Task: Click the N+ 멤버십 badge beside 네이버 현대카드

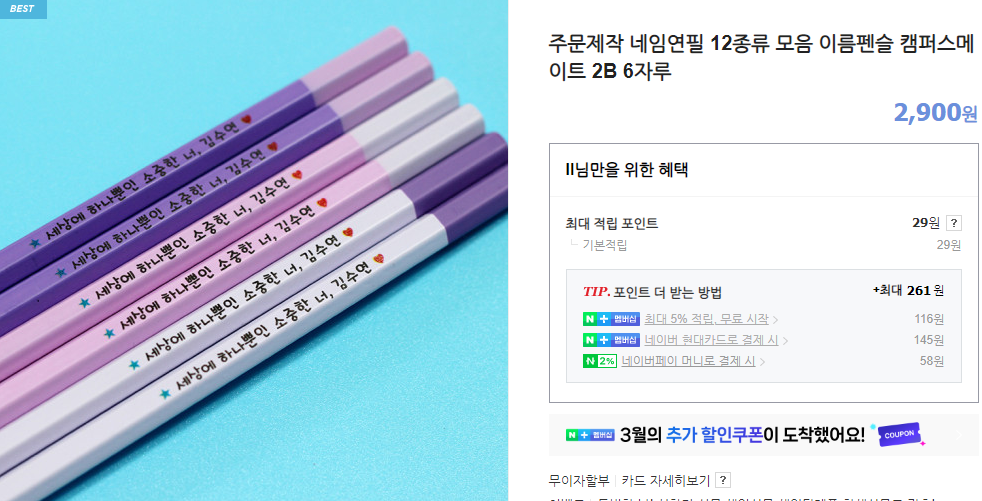Action: [611, 340]
